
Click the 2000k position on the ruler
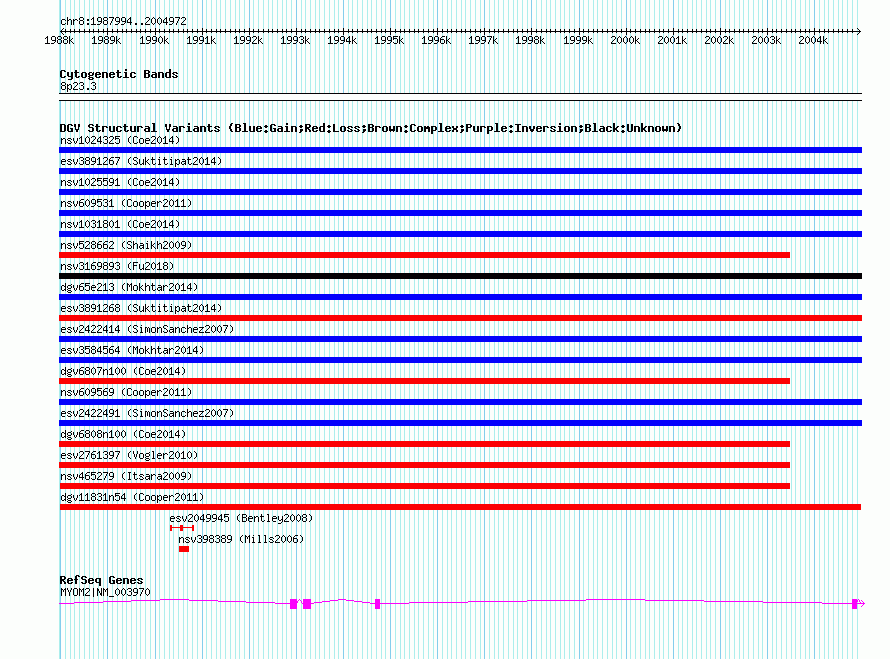point(625,41)
